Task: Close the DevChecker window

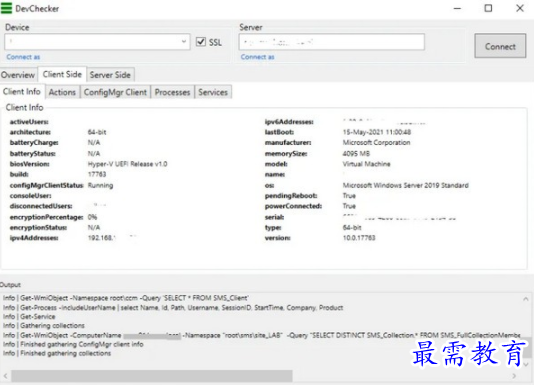Action: pyautogui.click(x=520, y=8)
